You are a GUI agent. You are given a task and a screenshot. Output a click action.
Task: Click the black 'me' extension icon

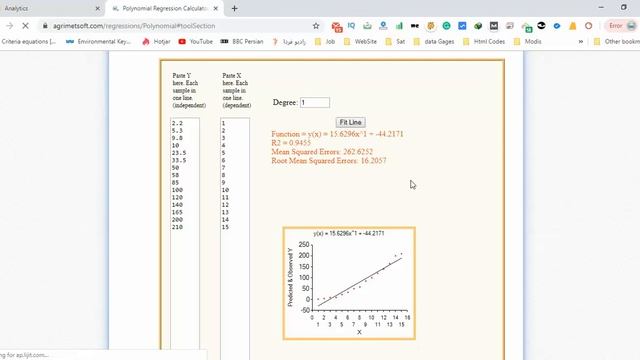point(415,26)
